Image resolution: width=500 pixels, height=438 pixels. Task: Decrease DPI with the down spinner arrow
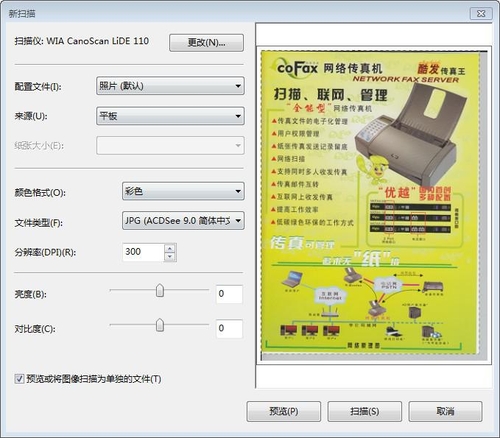(170, 257)
